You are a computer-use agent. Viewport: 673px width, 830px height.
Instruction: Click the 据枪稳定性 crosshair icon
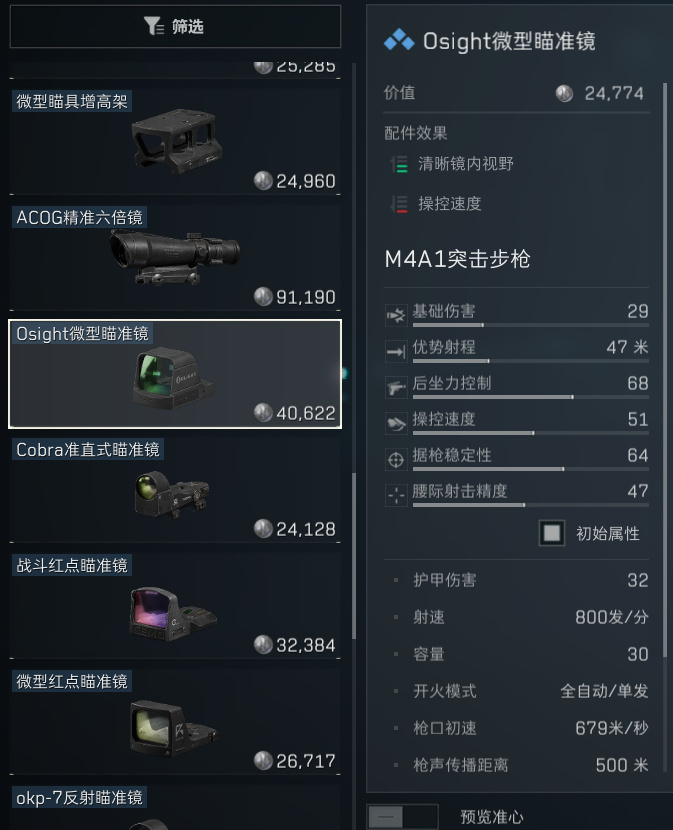pyautogui.click(x=396, y=459)
